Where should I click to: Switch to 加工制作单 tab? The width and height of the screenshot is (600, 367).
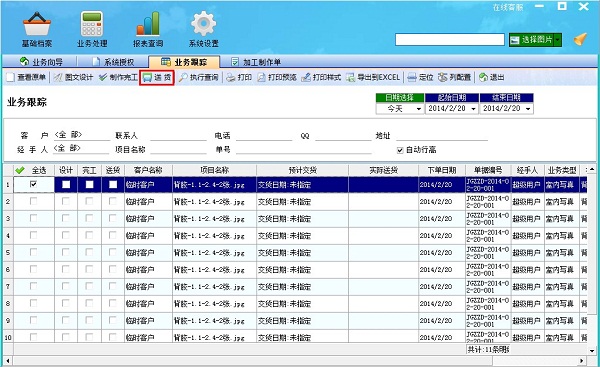(256, 62)
